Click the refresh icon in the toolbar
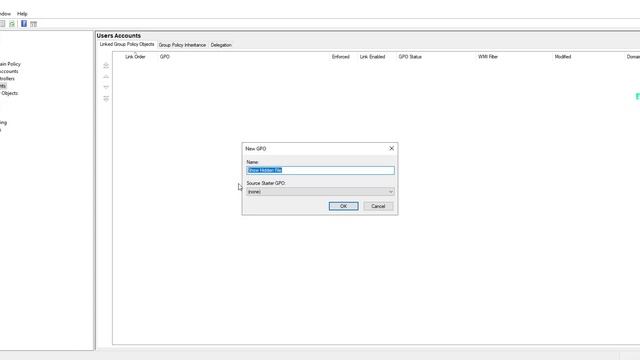Screen dimensions: 640x360 12,24
